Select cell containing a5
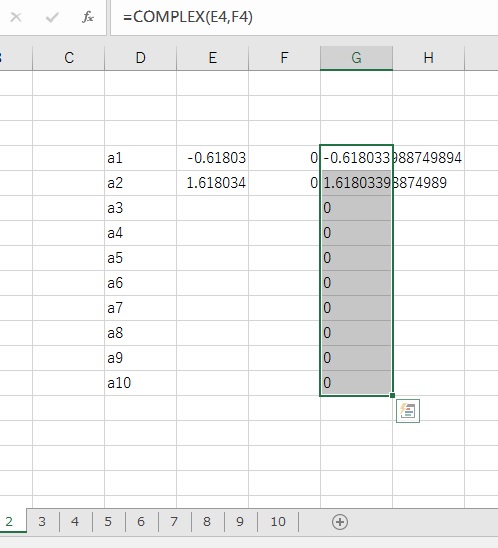 [x=140, y=258]
